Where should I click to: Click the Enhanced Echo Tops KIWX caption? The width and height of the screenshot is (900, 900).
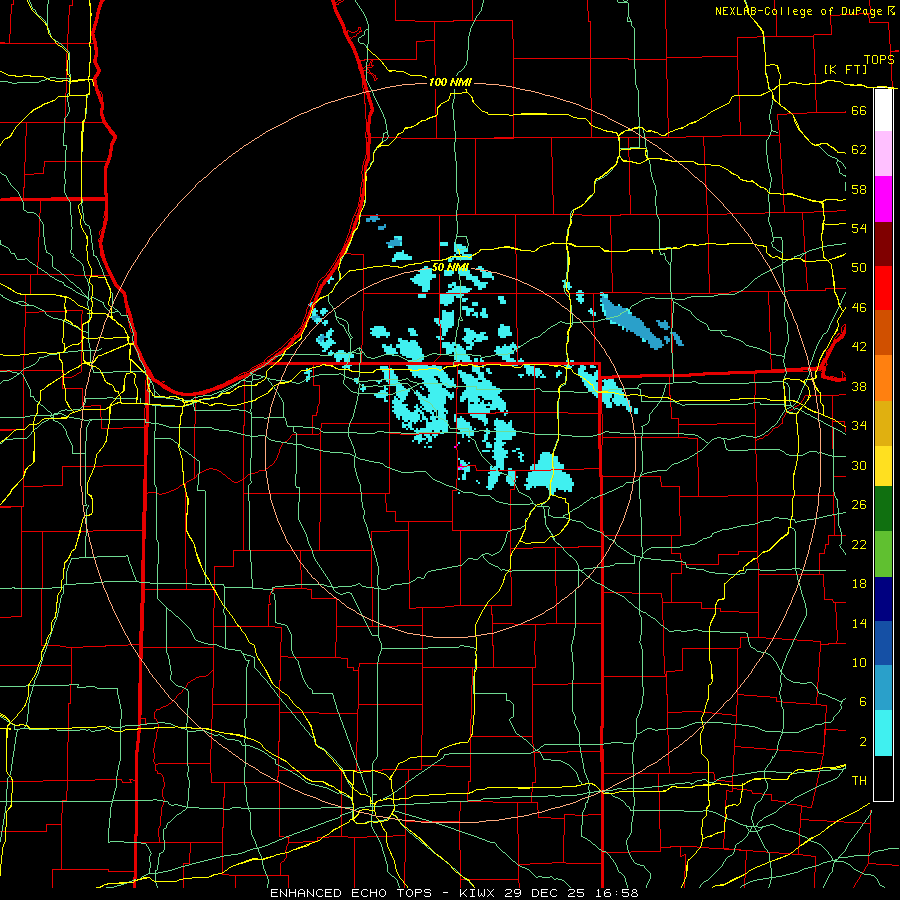tap(454, 893)
